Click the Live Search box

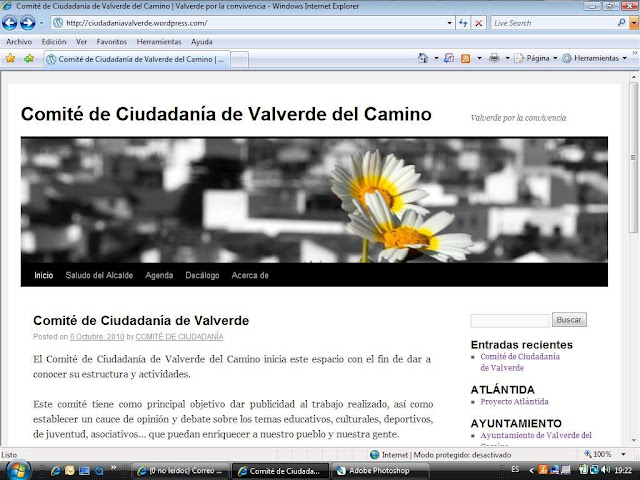pyautogui.click(x=553, y=23)
